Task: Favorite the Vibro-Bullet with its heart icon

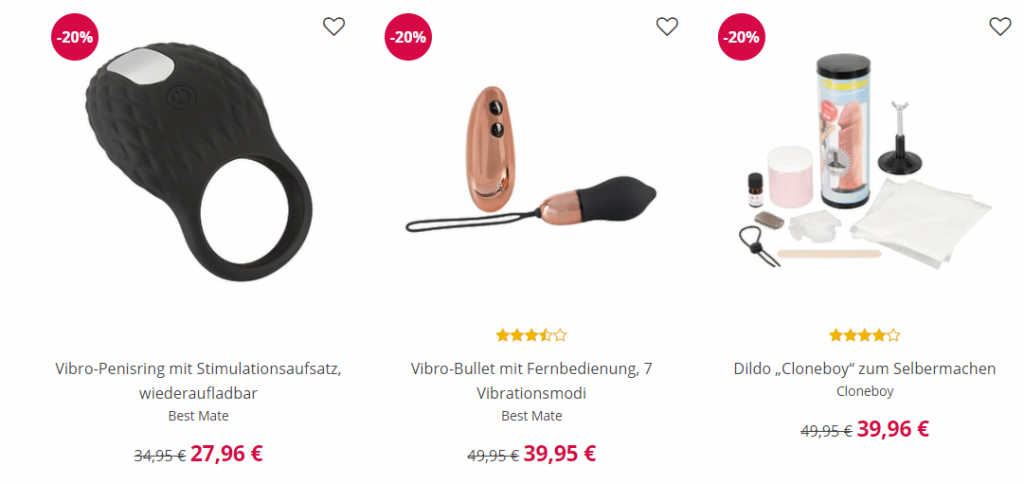Action: [x=667, y=26]
